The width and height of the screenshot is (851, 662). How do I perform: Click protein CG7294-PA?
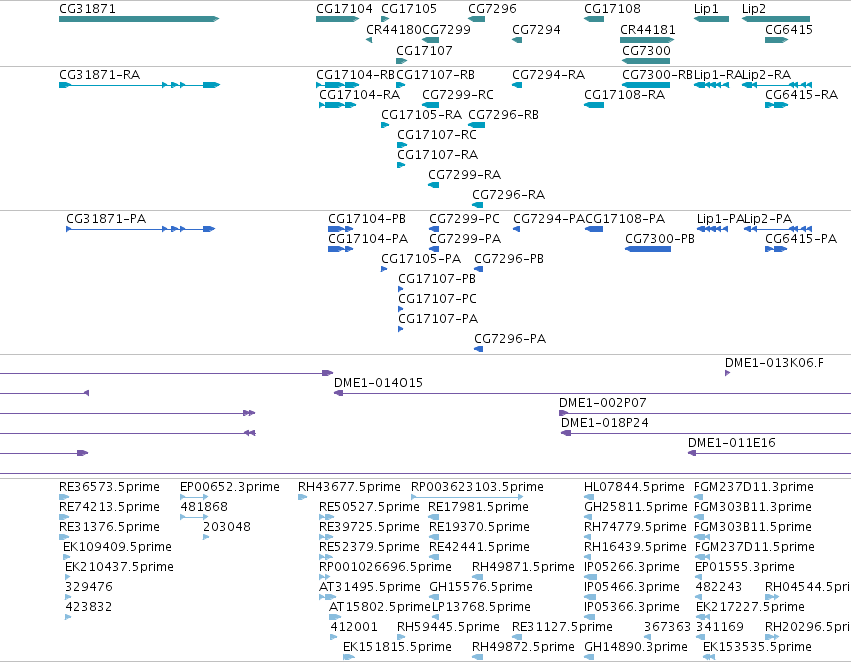click(x=517, y=229)
